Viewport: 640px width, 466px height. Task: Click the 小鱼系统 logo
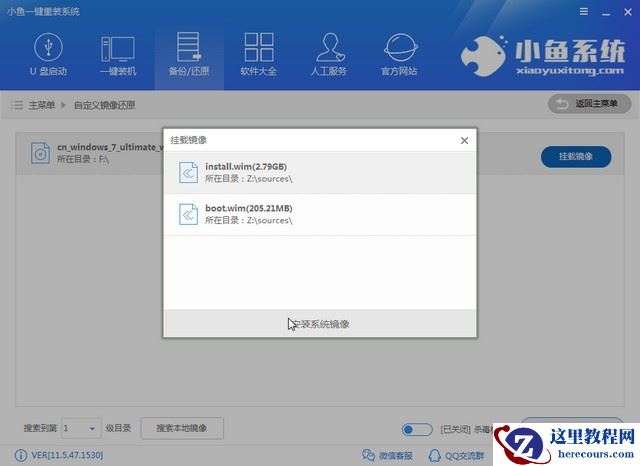pyautogui.click(x=543, y=56)
